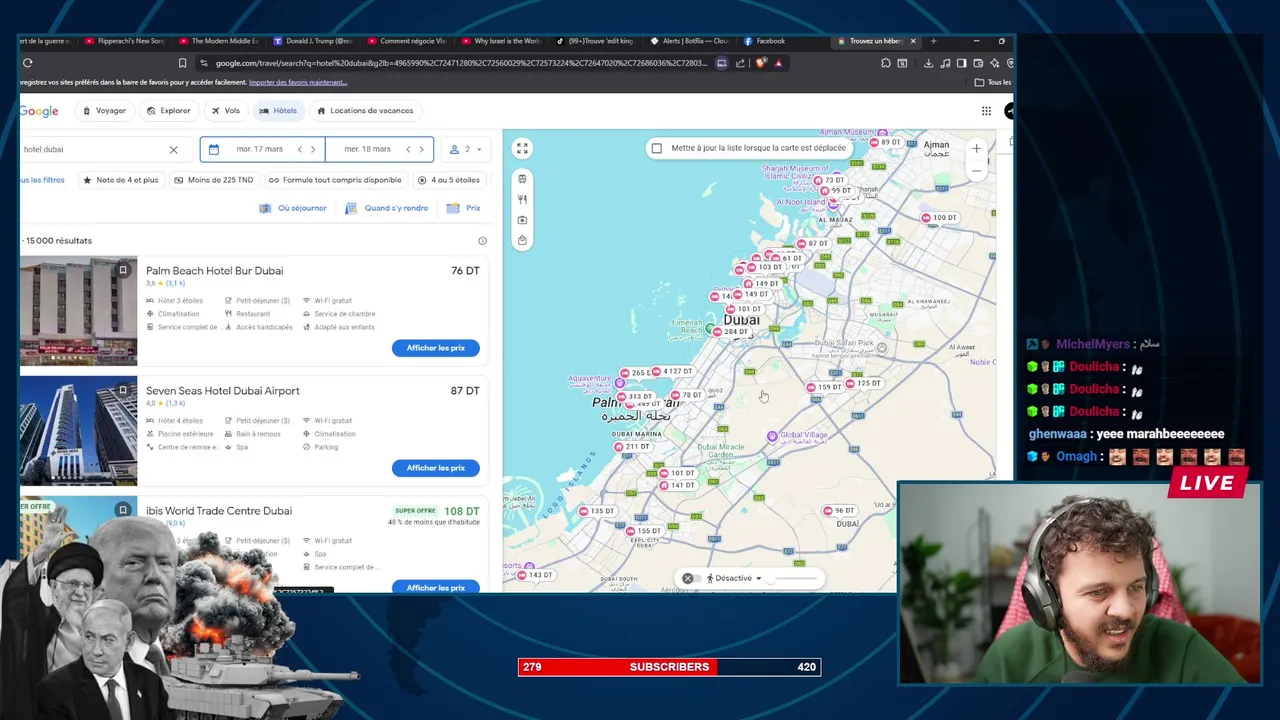Open the Prix insights button
The height and width of the screenshot is (720, 1280).
[464, 208]
